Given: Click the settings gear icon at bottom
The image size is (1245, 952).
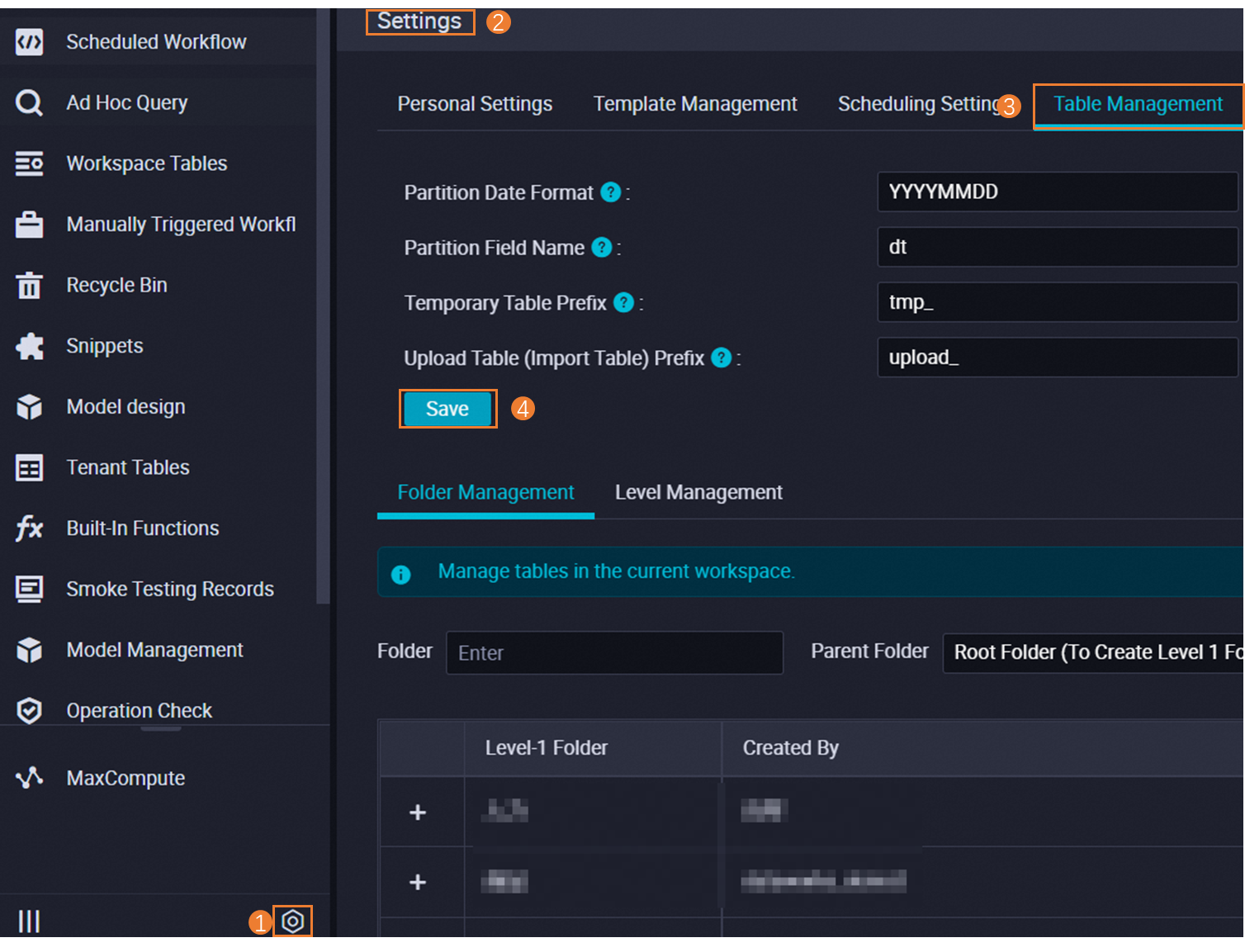Looking at the screenshot, I should pyautogui.click(x=293, y=921).
